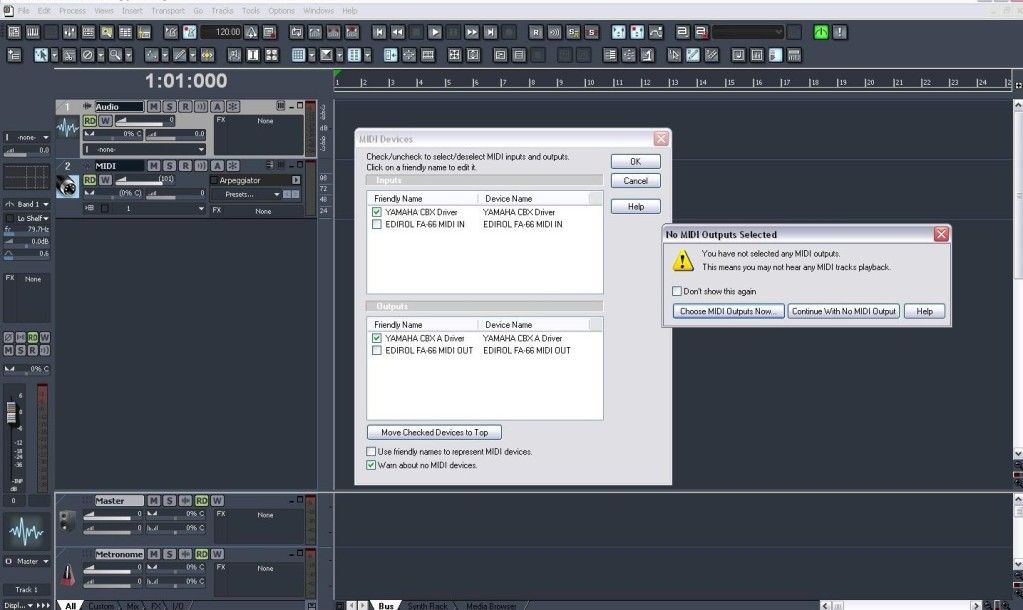The width and height of the screenshot is (1023, 610).
Task: Arm the Audio track for recording
Action: 185,106
